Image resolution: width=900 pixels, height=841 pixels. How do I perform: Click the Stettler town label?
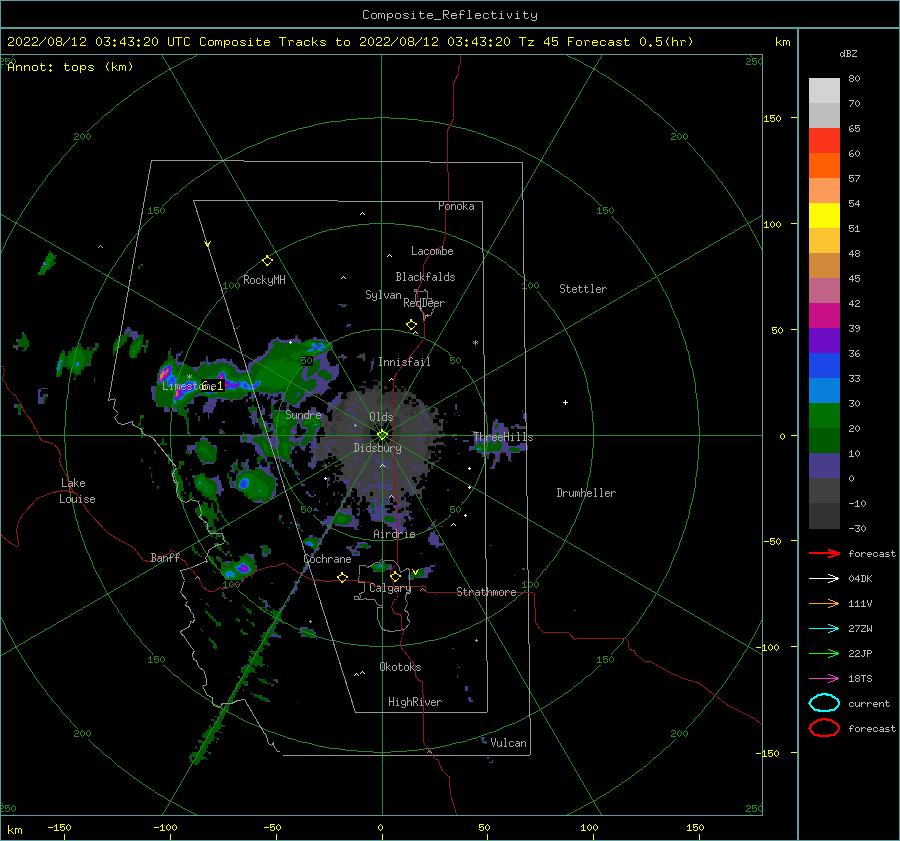point(583,289)
